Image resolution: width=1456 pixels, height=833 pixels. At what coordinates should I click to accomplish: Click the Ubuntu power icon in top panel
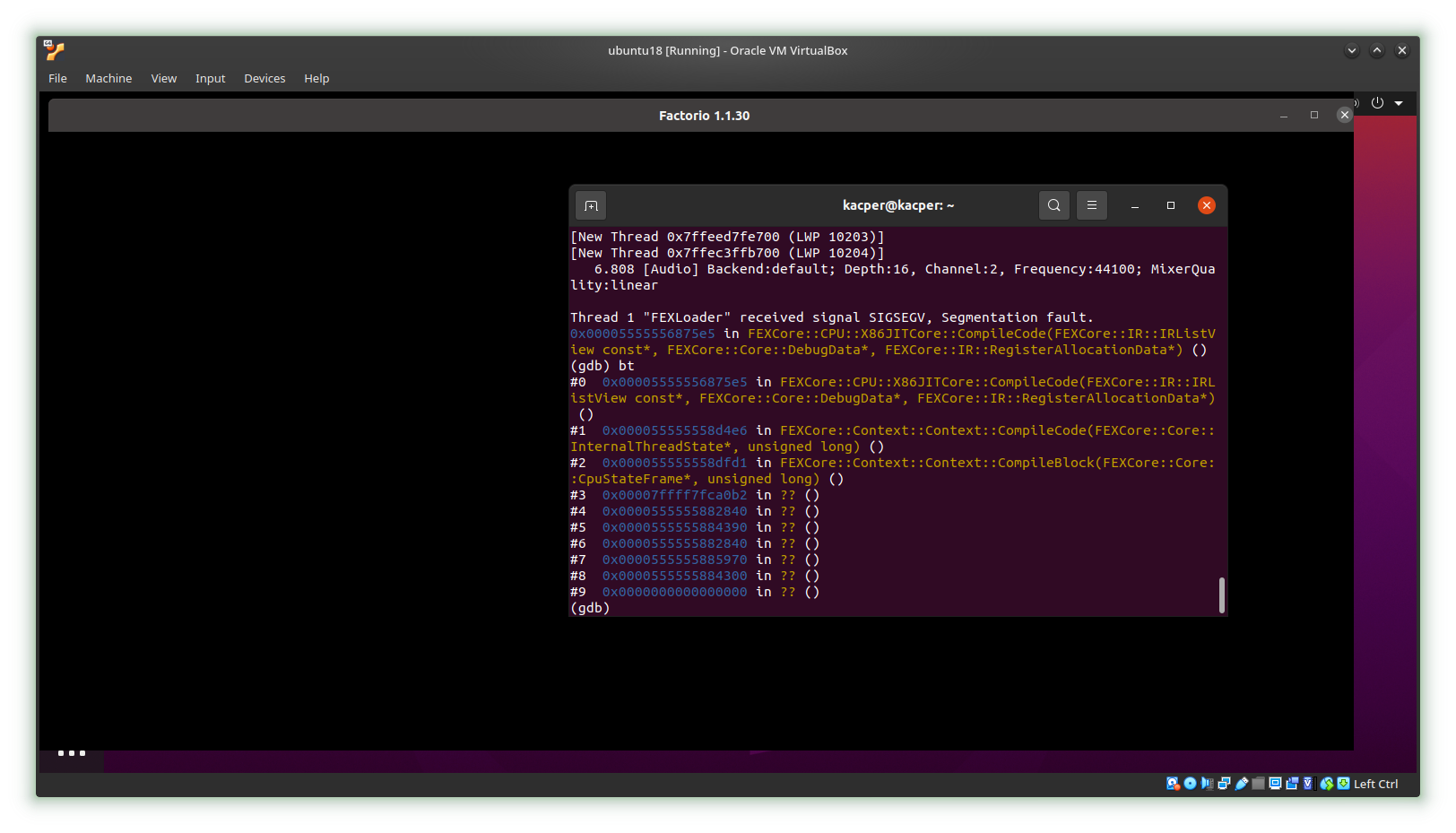tap(1378, 103)
